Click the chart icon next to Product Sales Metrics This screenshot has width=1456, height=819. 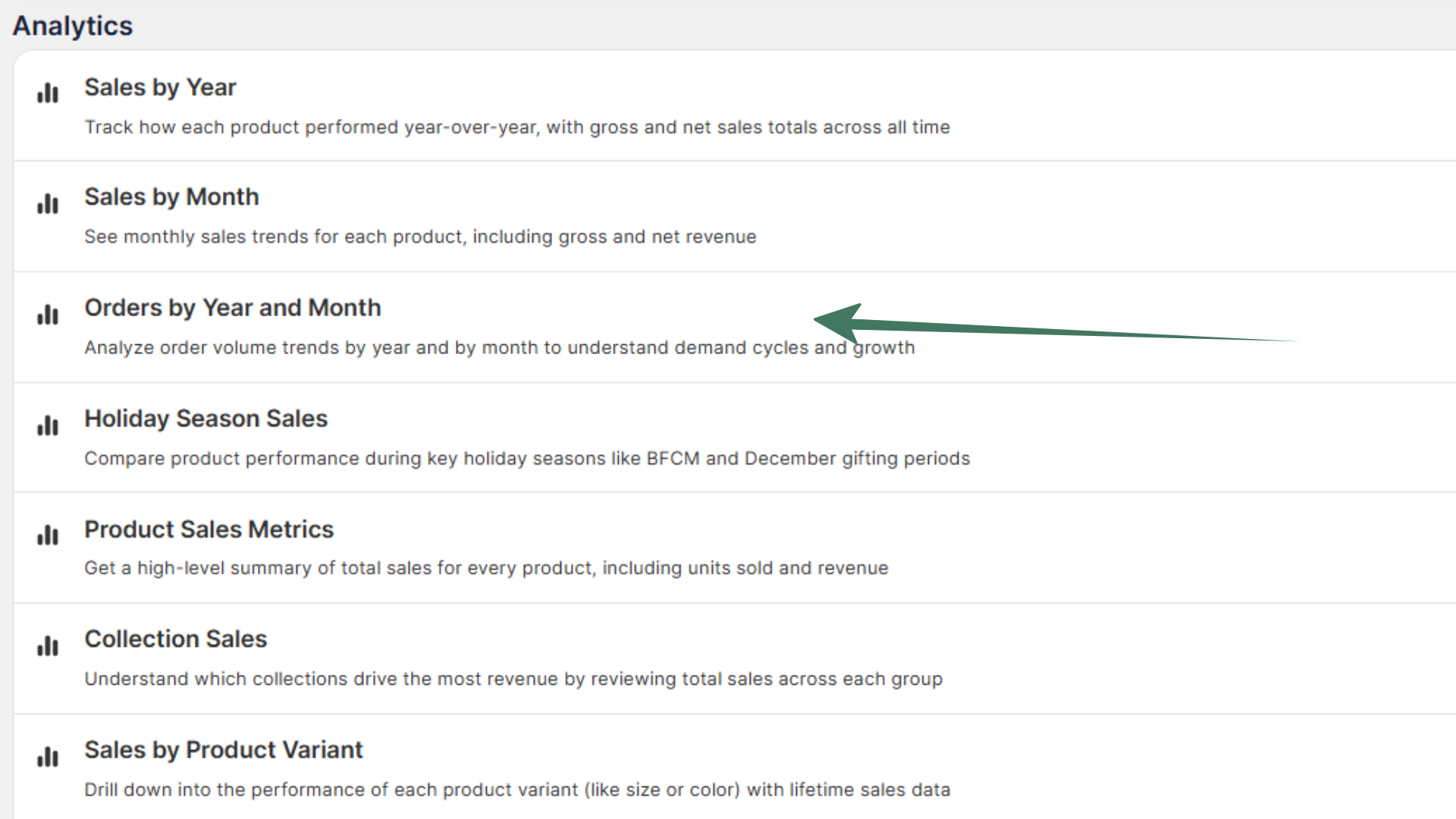click(x=47, y=535)
